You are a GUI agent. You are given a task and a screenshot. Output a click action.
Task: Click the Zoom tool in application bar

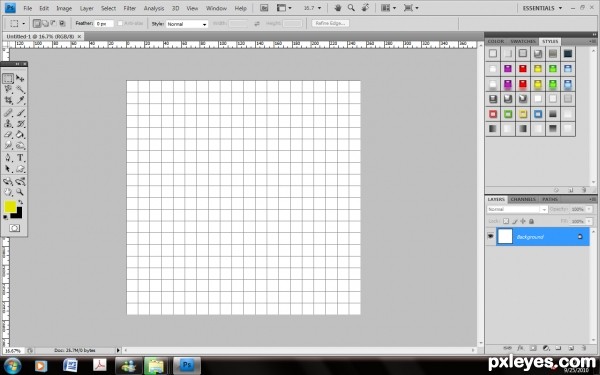click(x=351, y=8)
